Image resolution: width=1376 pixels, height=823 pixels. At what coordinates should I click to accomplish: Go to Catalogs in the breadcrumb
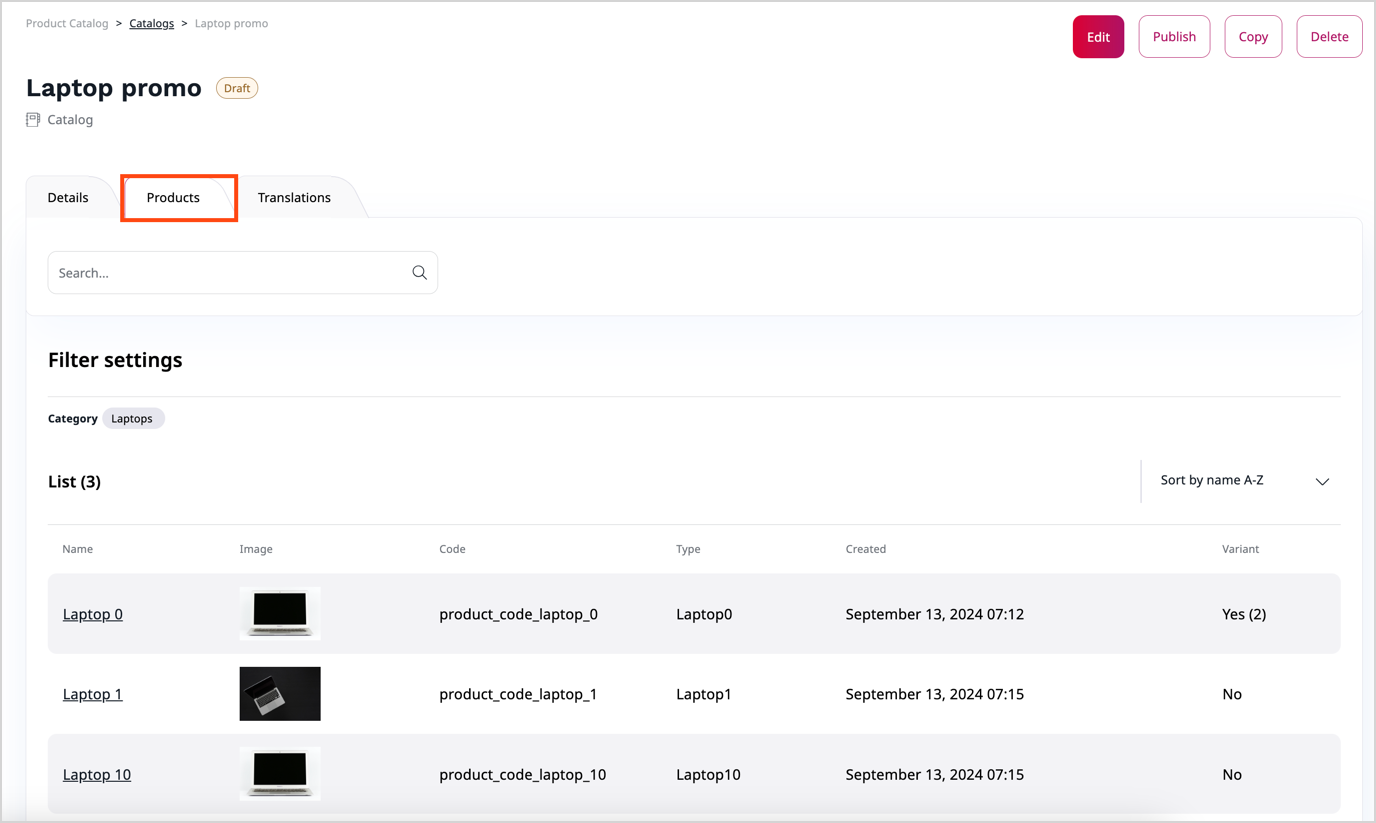151,23
